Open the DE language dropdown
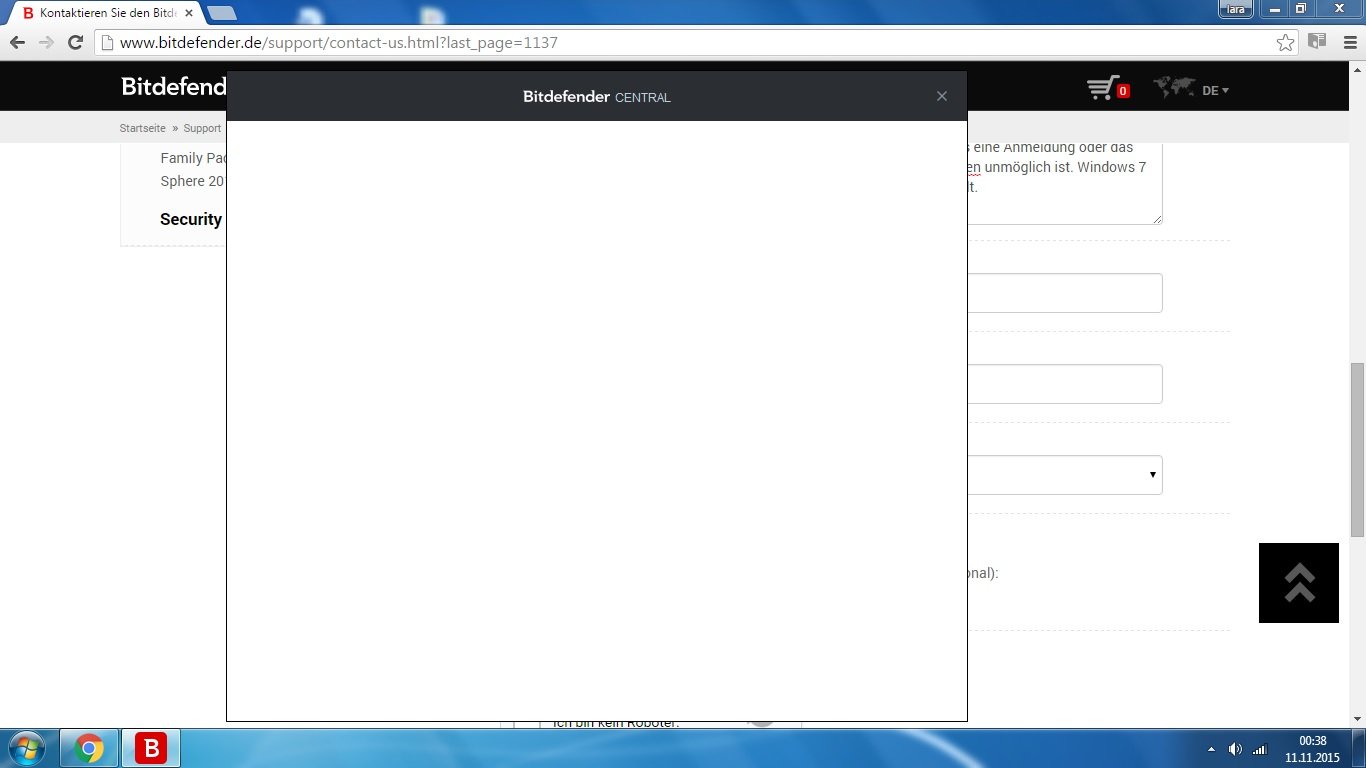1366x768 pixels. 1215,90
